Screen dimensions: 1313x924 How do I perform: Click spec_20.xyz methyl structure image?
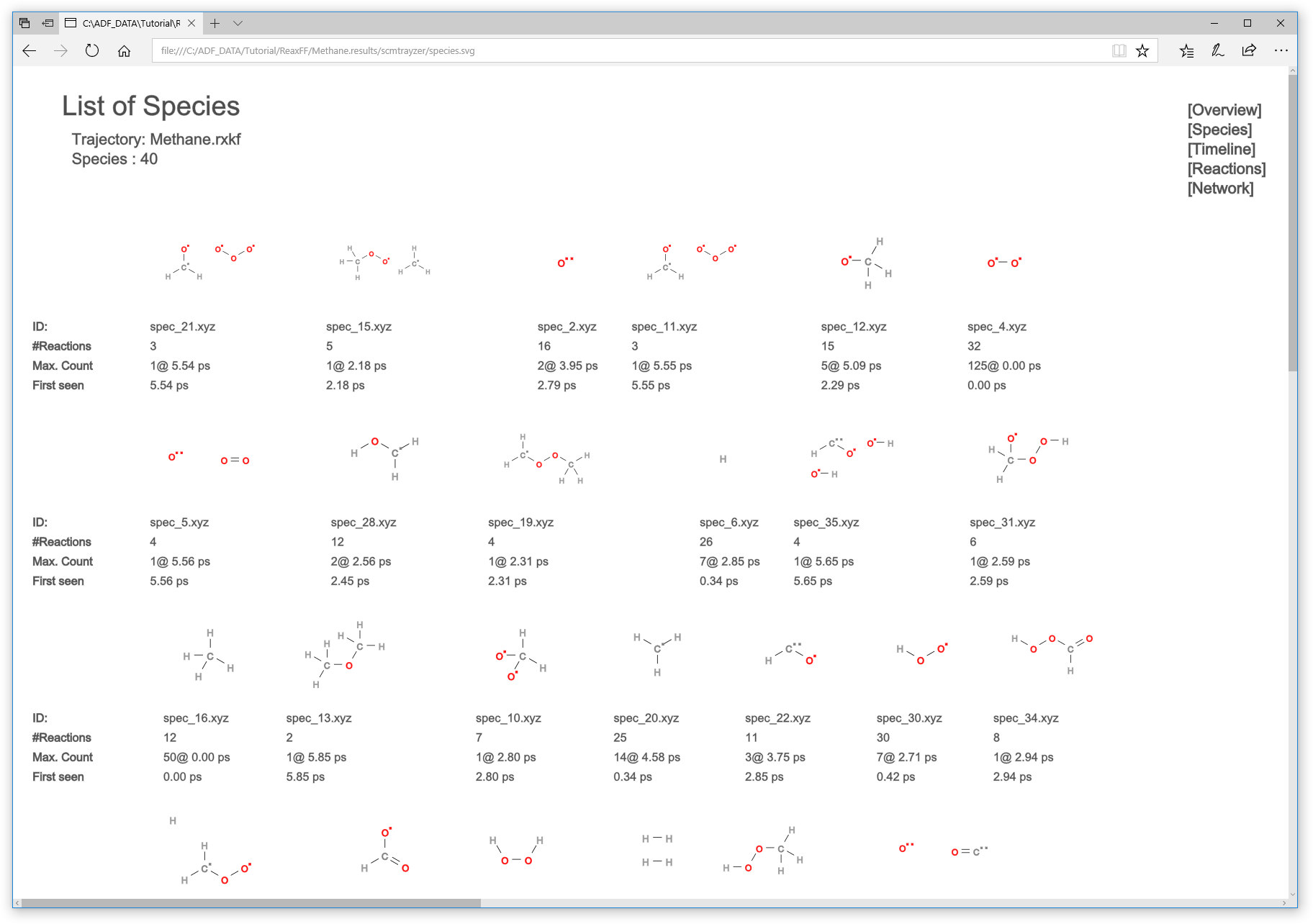[657, 654]
